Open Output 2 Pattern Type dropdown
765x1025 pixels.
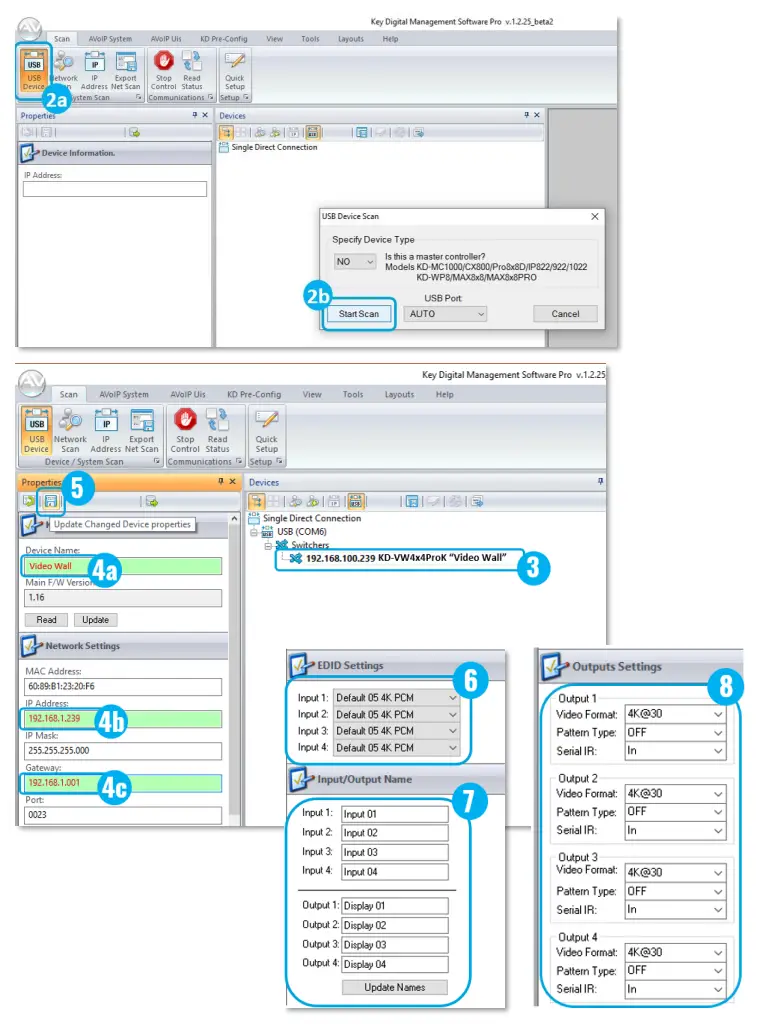point(675,811)
